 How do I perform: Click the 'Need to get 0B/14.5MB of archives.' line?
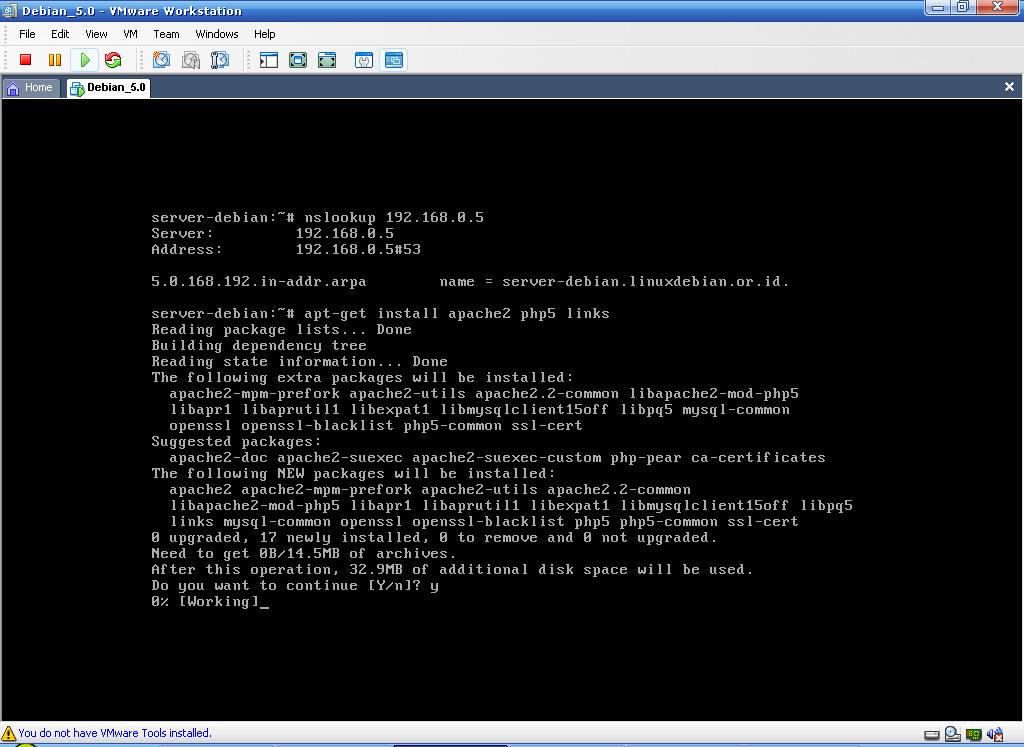303,554
